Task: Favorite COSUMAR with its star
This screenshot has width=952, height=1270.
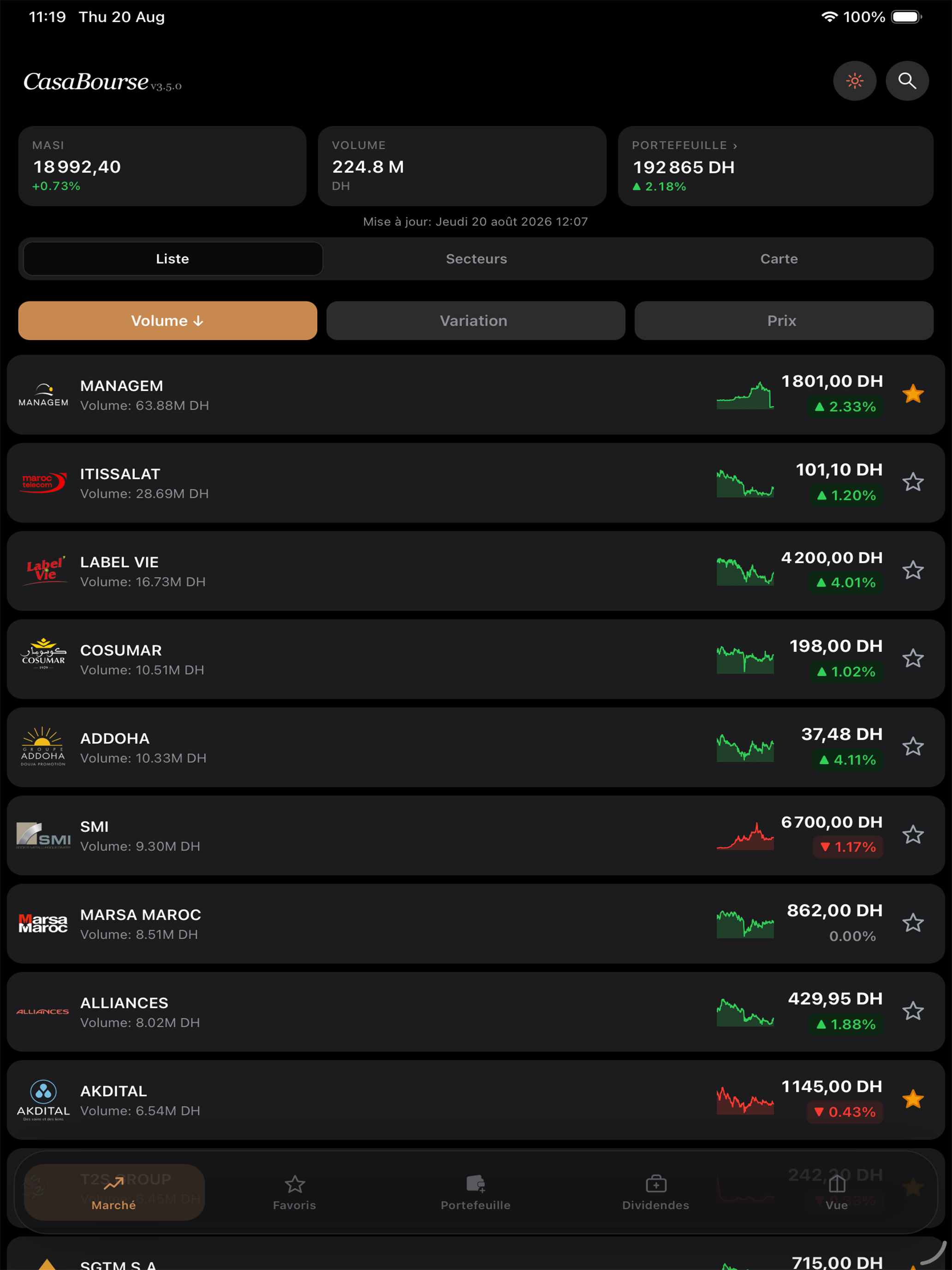Action: tap(912, 659)
